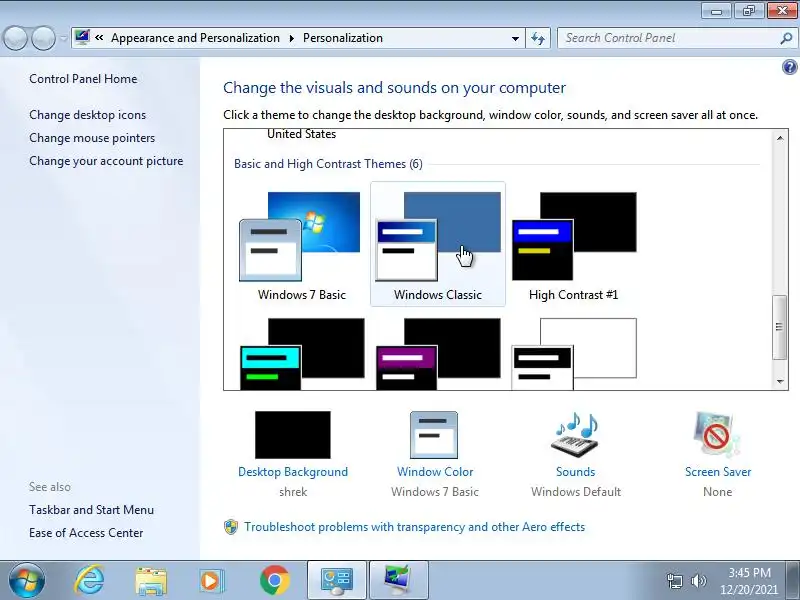Click the Refresh button in address bar
The image size is (800, 600).
pos(538,38)
